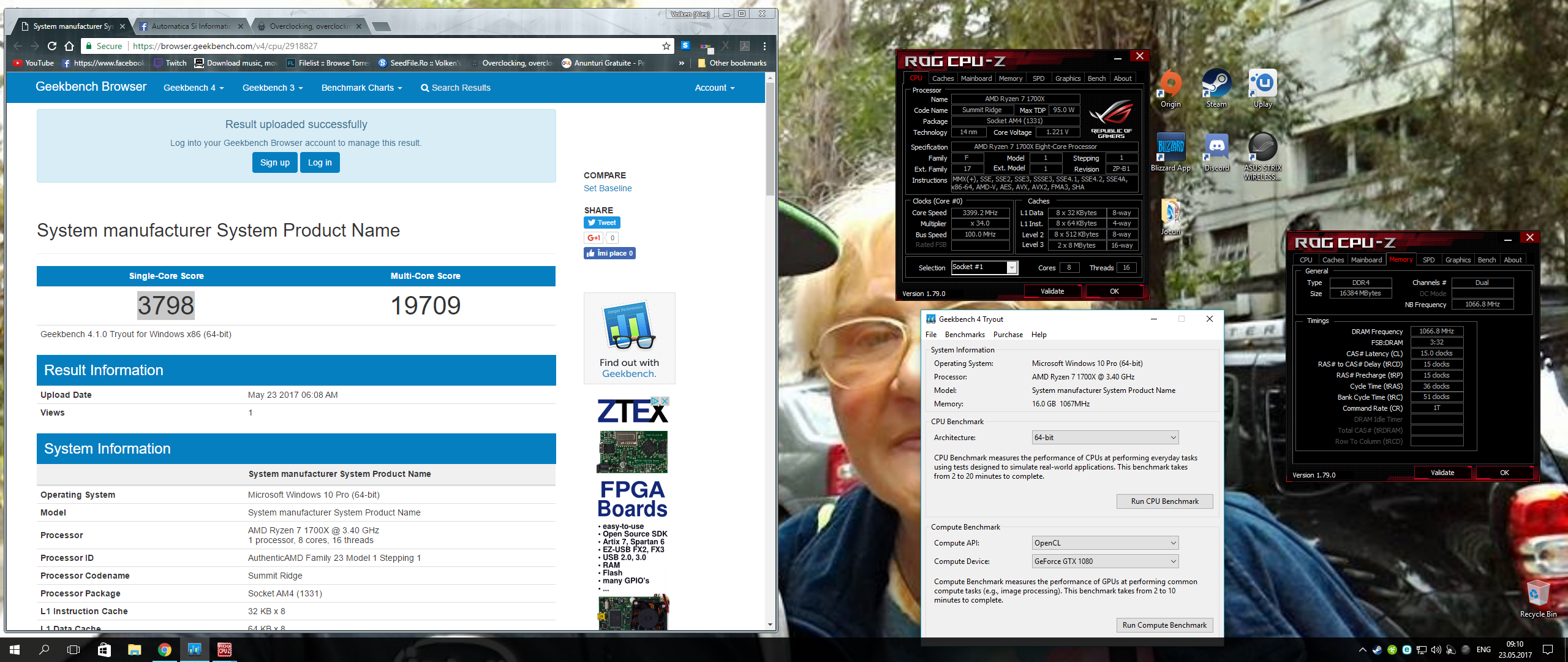This screenshot has height=662, width=1568.
Task: Click the Sign up button
Action: [275, 162]
